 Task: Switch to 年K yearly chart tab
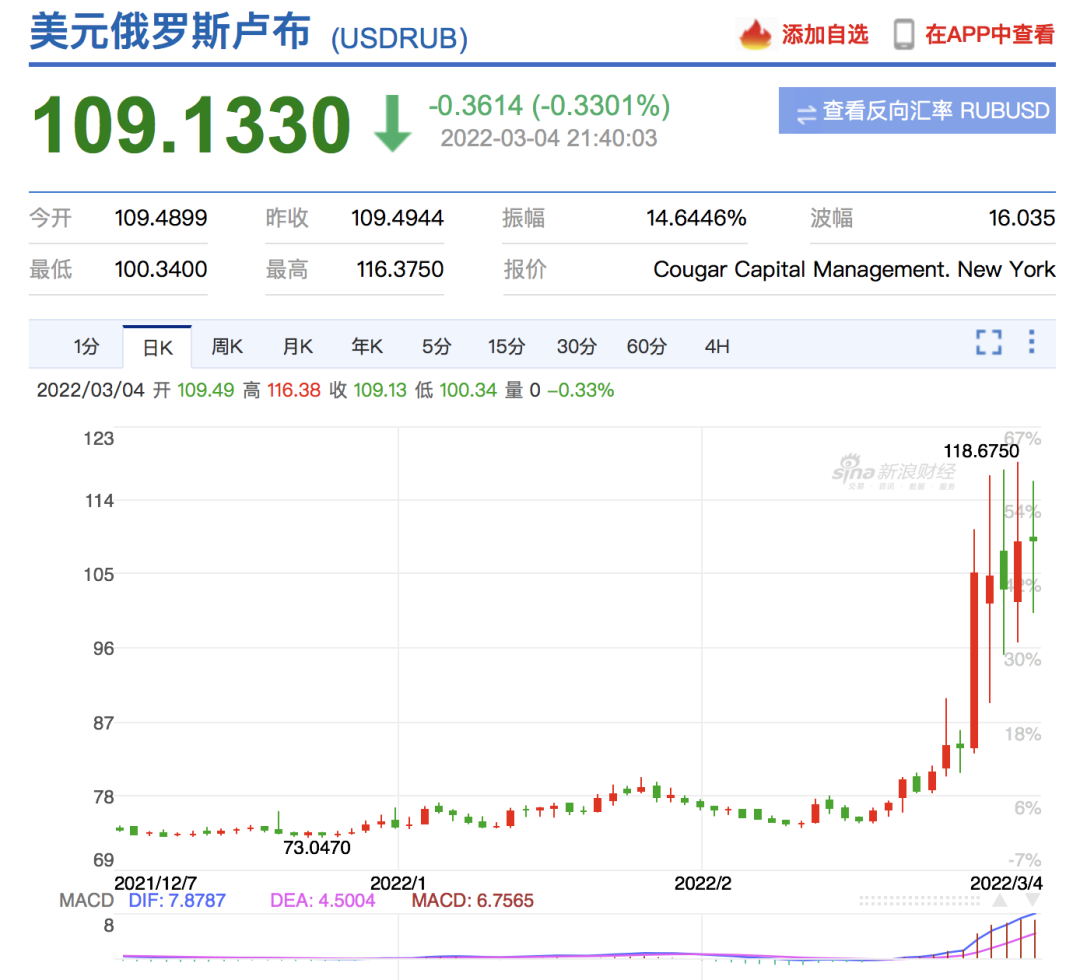[x=367, y=346]
